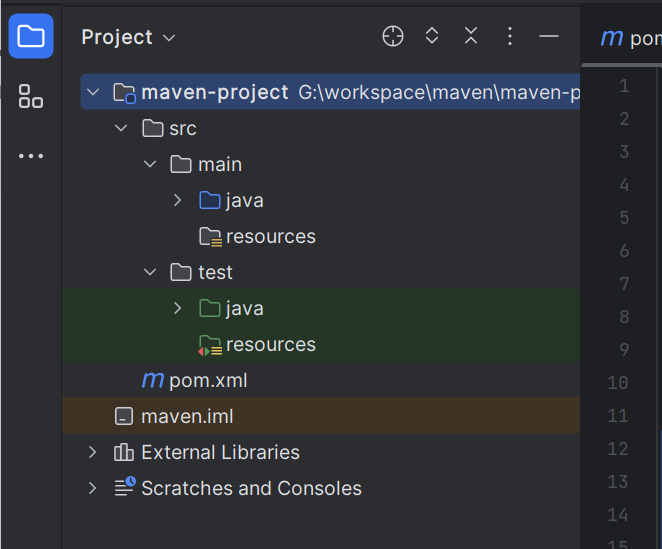This screenshot has width=662, height=549.
Task: Click Select Opened File crosshair icon
Action: [393, 37]
